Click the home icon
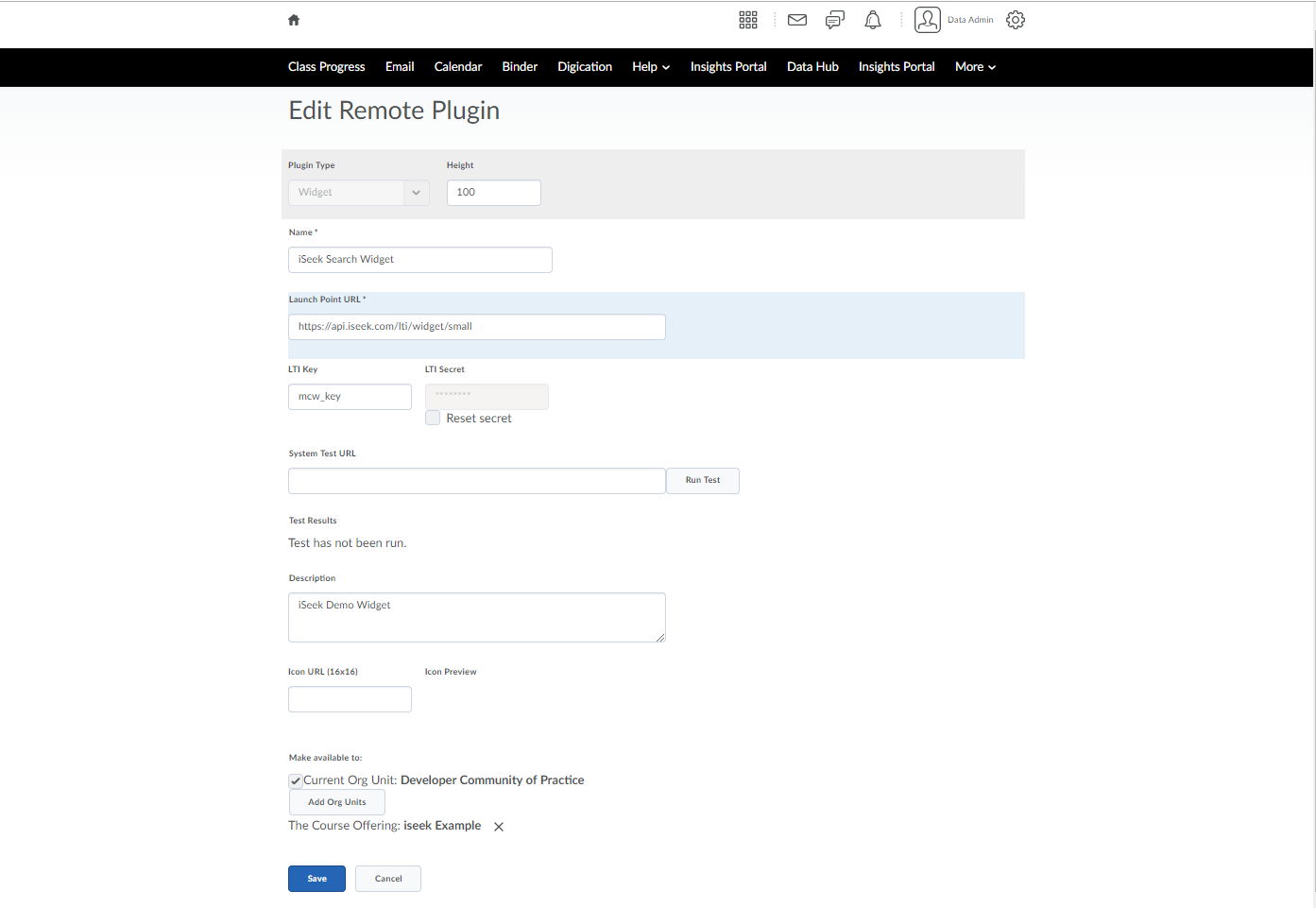 (x=294, y=20)
